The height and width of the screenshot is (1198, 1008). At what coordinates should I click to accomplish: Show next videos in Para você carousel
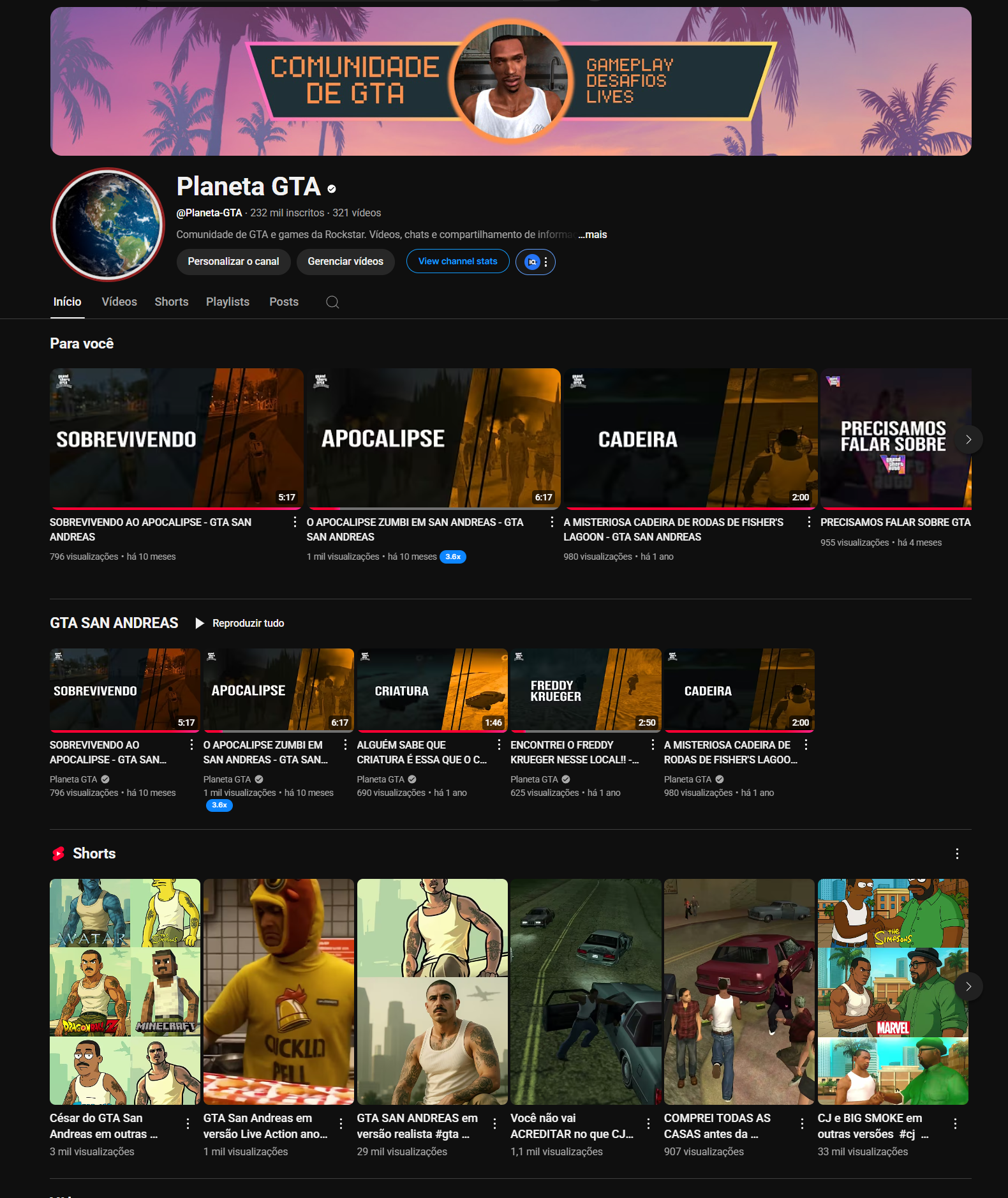click(968, 439)
